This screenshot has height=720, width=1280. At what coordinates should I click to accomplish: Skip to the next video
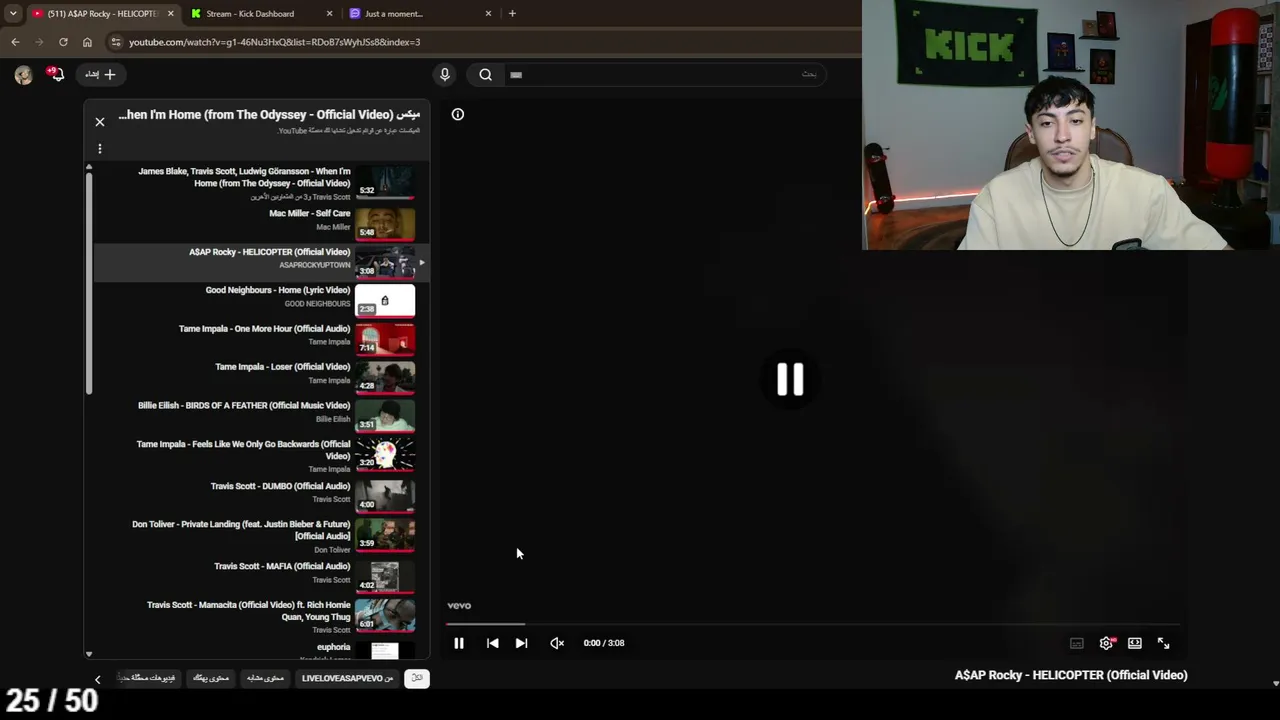(521, 643)
